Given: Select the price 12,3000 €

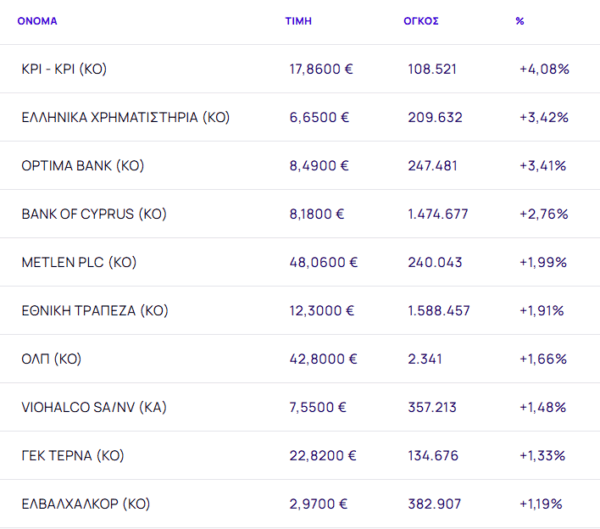Looking at the screenshot, I should [x=322, y=311].
